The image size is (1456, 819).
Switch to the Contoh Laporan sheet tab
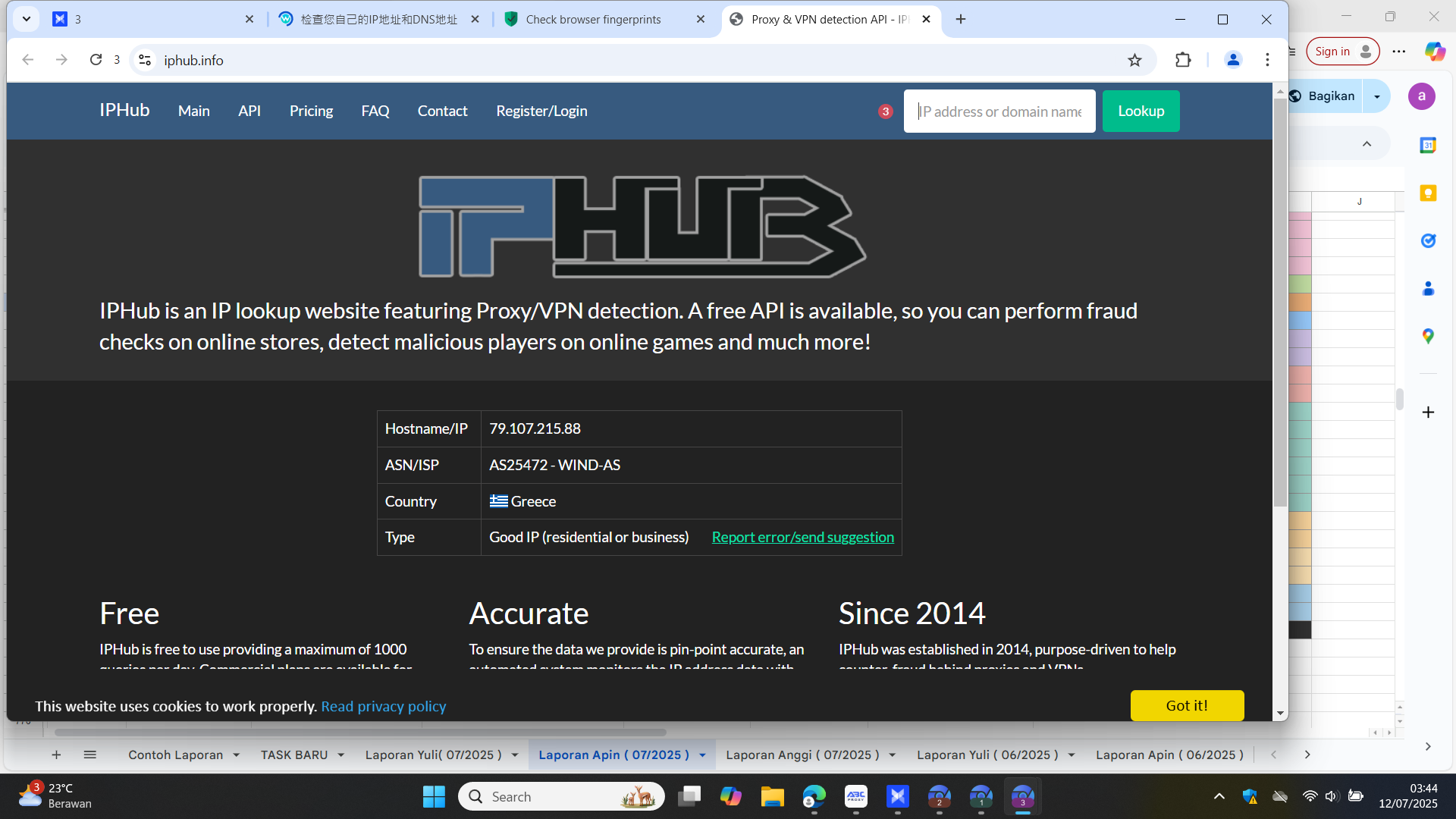(x=175, y=755)
